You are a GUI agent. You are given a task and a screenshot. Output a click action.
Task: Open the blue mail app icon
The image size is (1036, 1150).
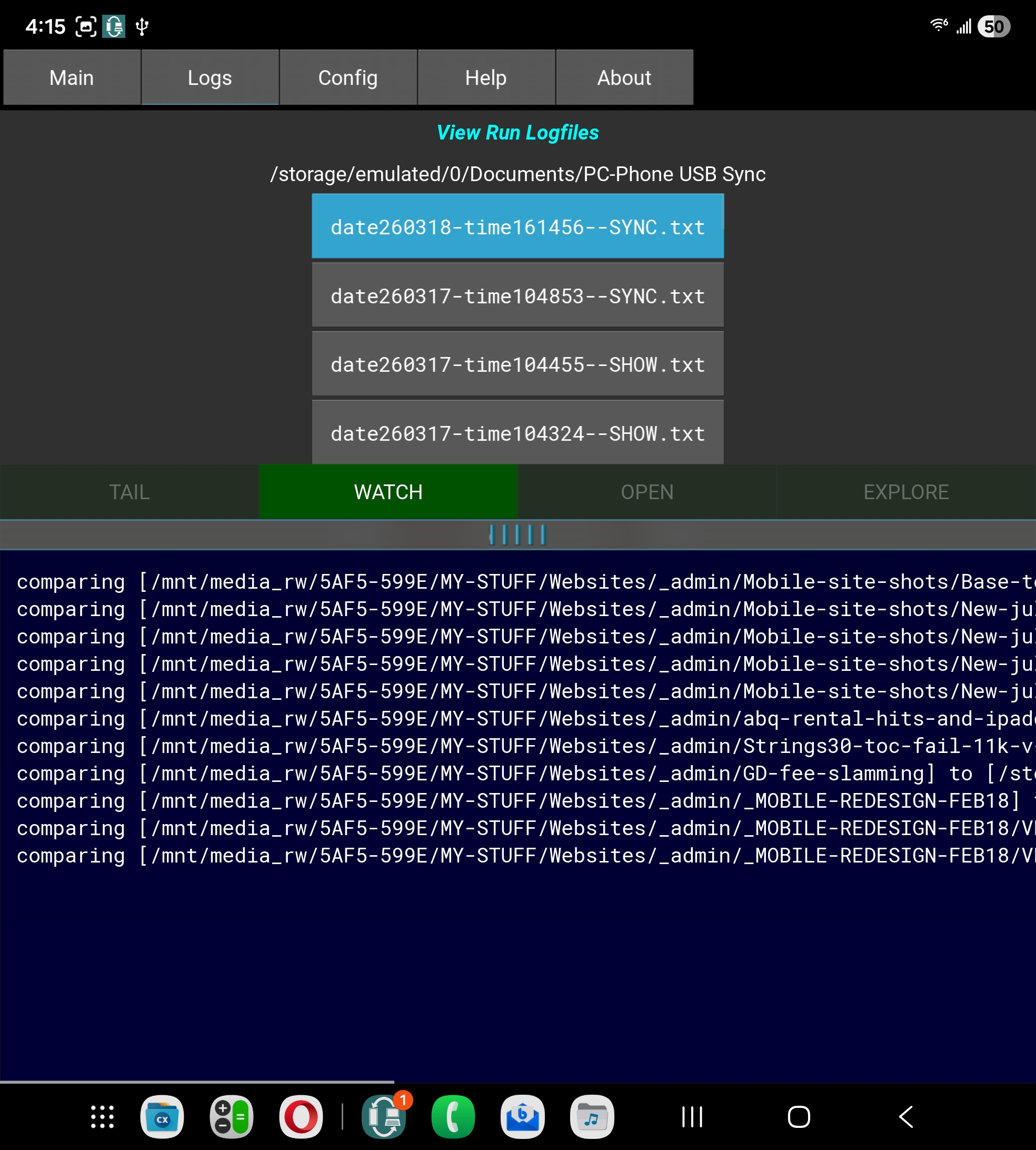pos(523,1117)
